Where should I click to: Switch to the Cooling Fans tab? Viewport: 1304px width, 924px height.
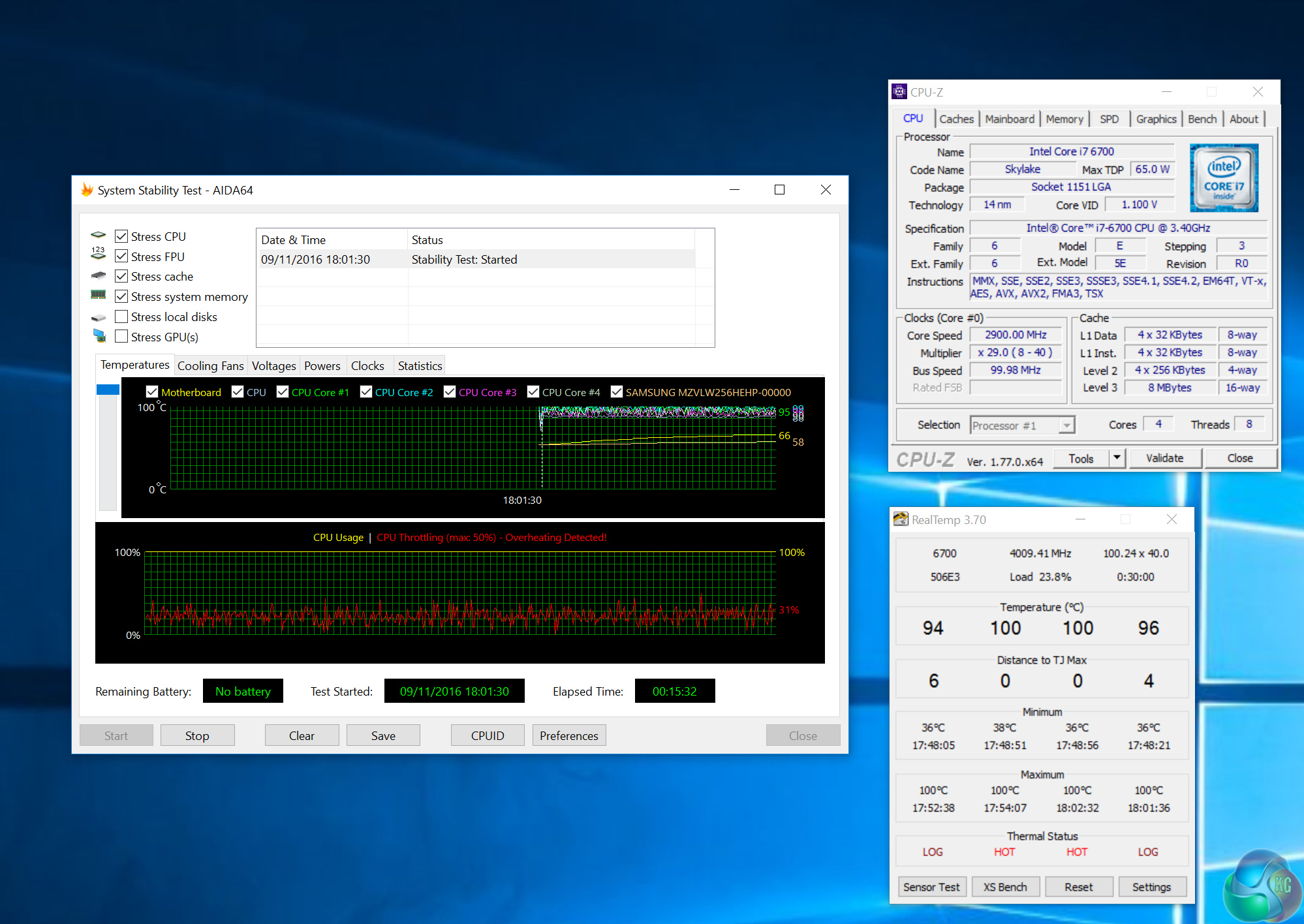(210, 365)
